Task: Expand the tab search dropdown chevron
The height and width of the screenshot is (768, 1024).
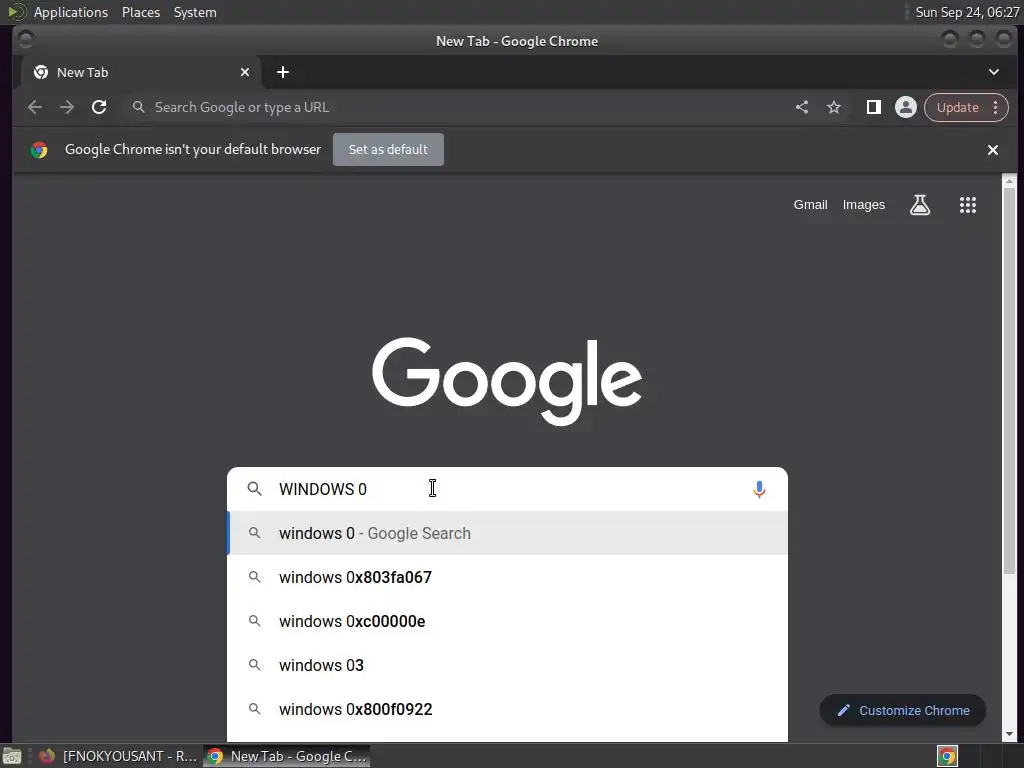Action: click(993, 72)
